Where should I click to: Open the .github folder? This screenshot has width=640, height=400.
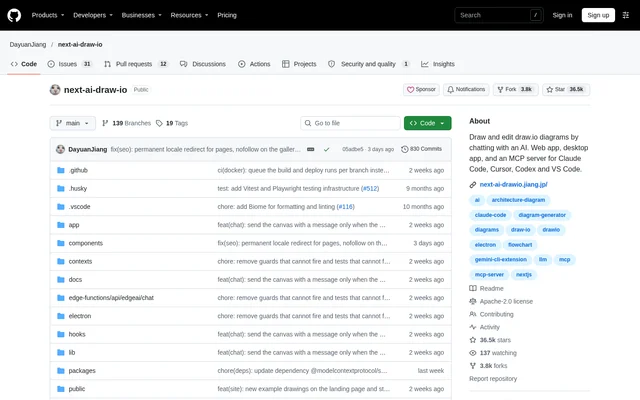pyautogui.click(x=78, y=170)
